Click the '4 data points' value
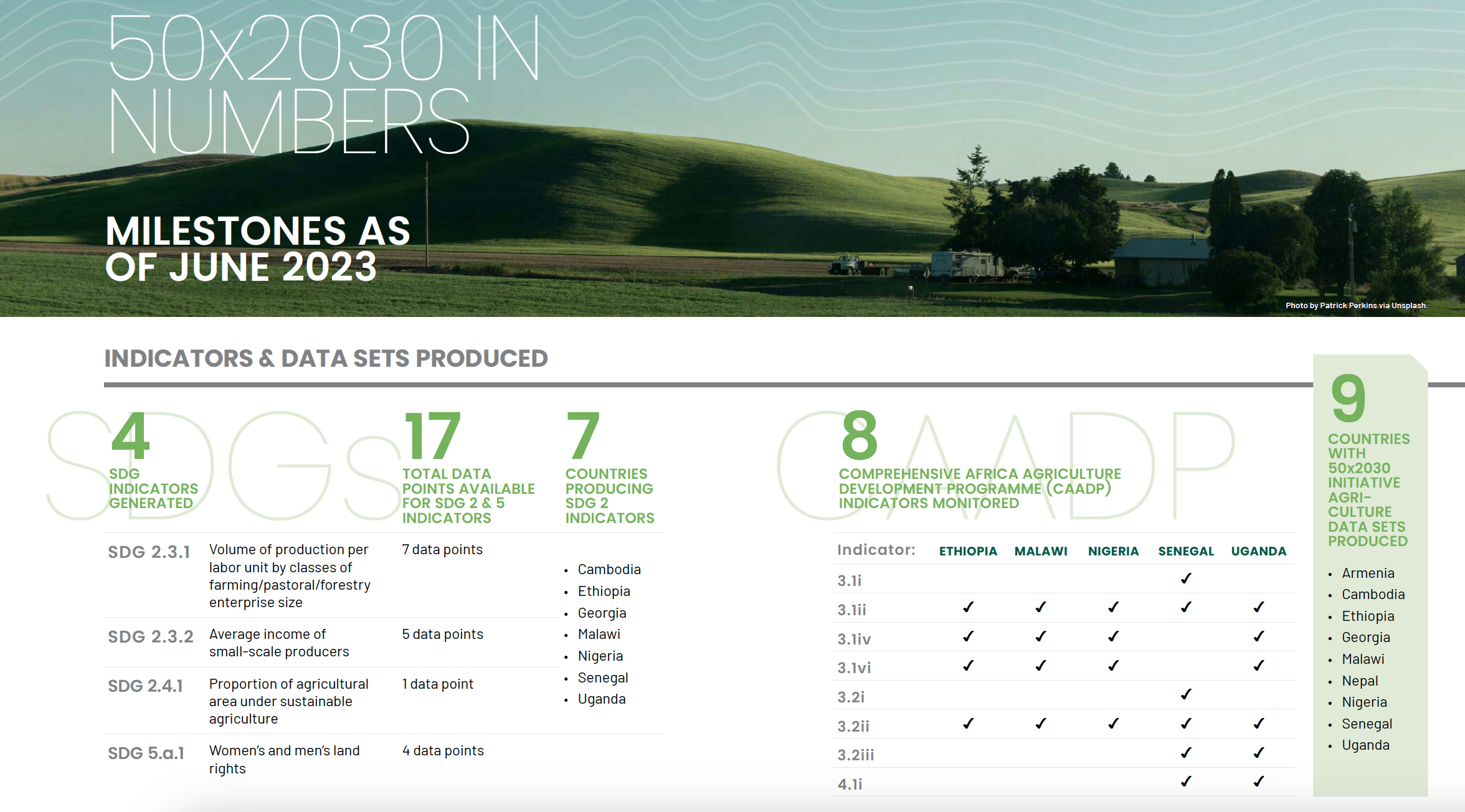 (x=443, y=750)
